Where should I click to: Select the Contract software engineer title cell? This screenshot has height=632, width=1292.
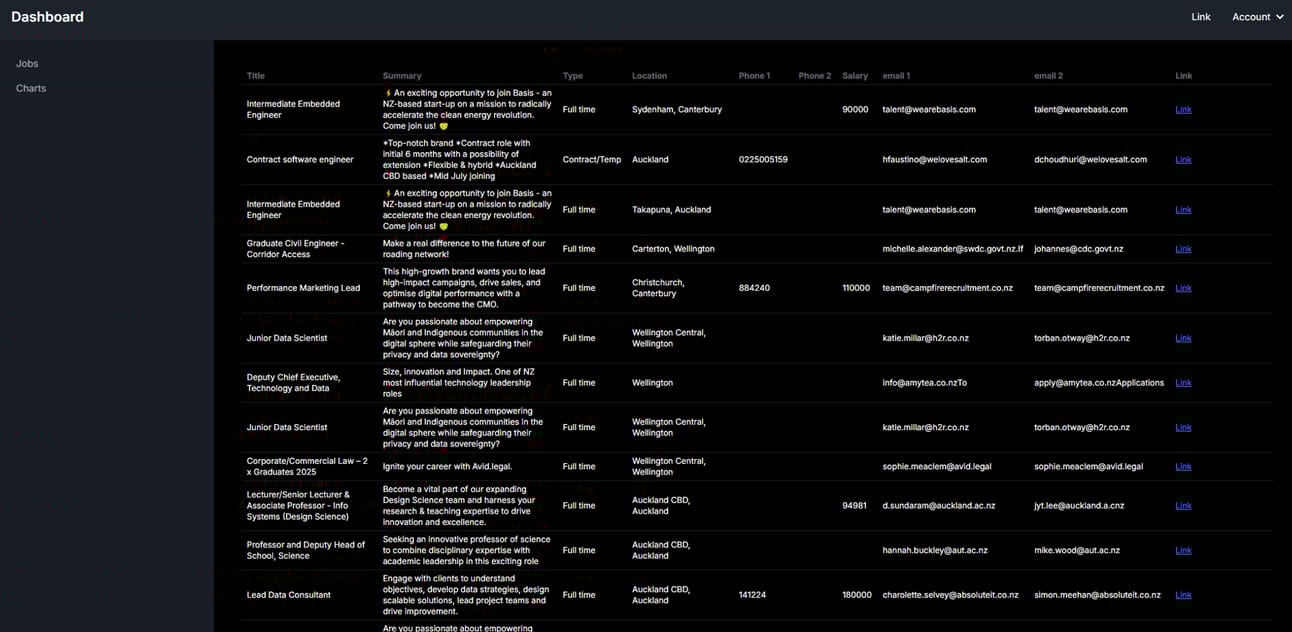(x=300, y=160)
